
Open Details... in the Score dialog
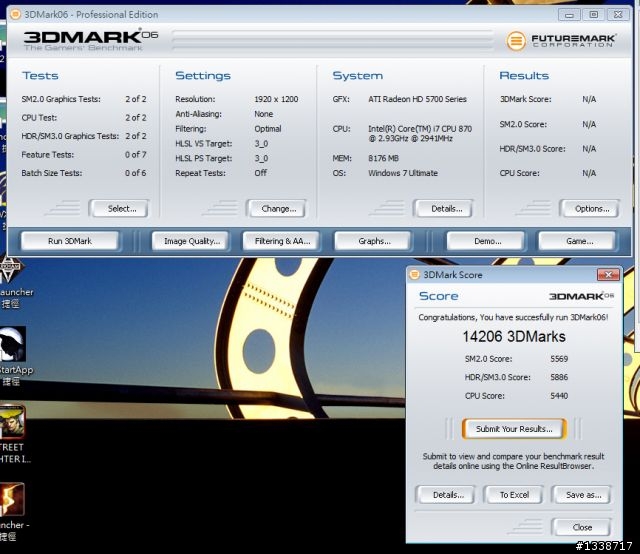(x=446, y=495)
